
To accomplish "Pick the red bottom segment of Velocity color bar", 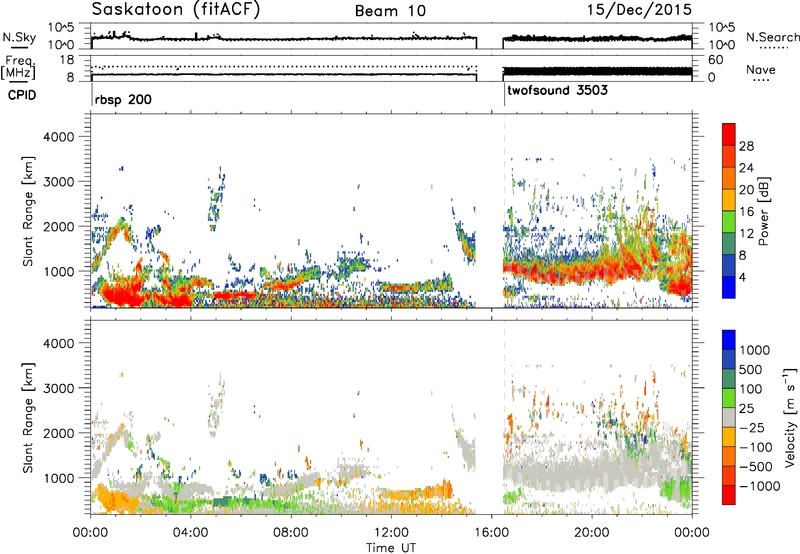I will pyautogui.click(x=729, y=495).
